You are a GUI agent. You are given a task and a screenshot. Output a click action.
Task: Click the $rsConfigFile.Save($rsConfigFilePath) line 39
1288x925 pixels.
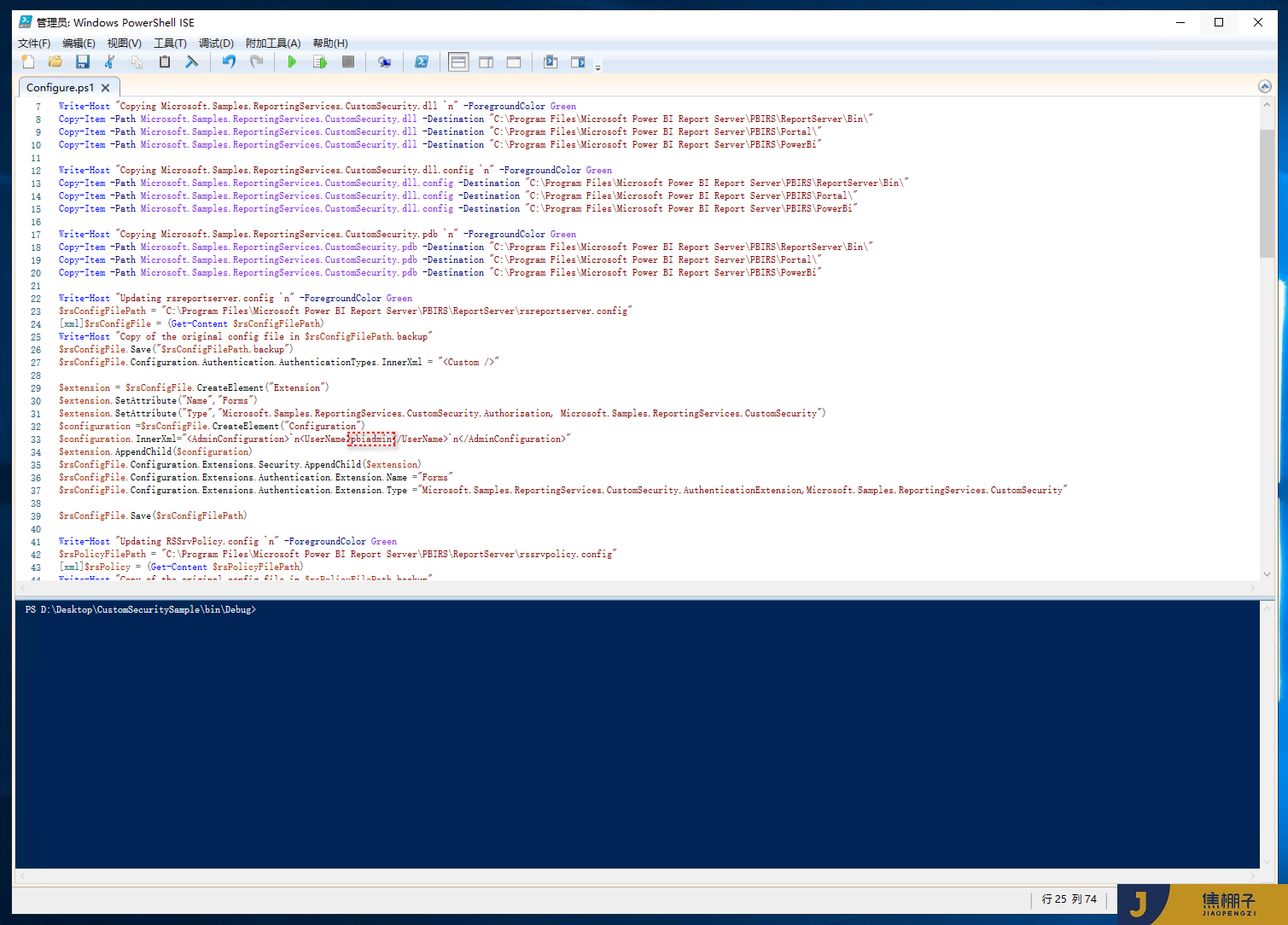(153, 516)
